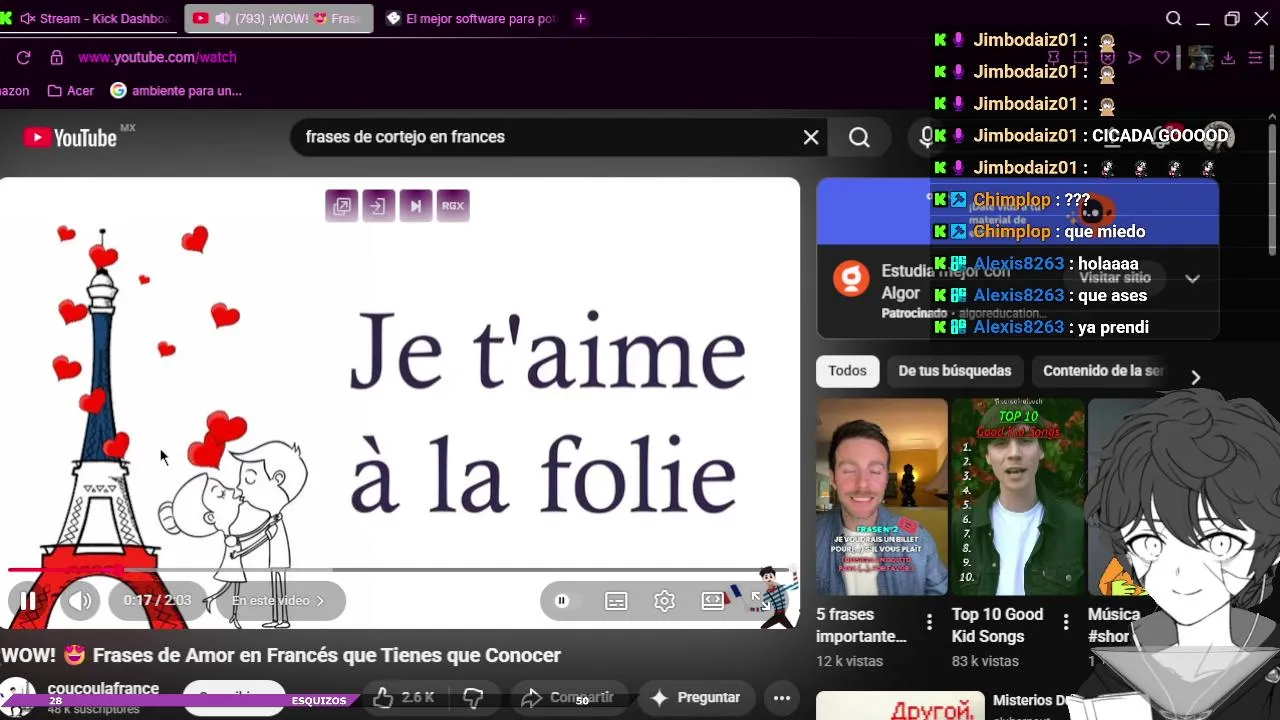
Task: Click the 'Visitar sitio' ad button
Action: click(1115, 278)
